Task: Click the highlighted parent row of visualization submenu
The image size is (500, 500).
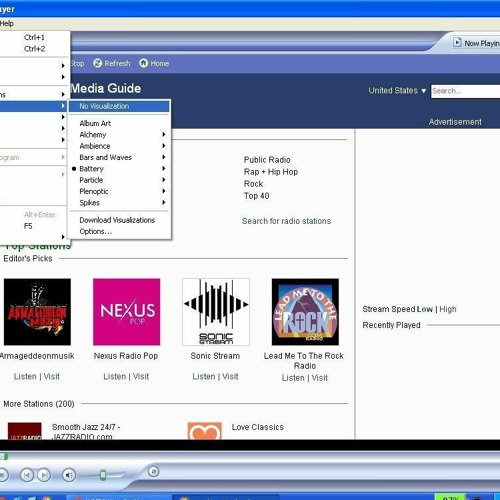Action: 33,106
